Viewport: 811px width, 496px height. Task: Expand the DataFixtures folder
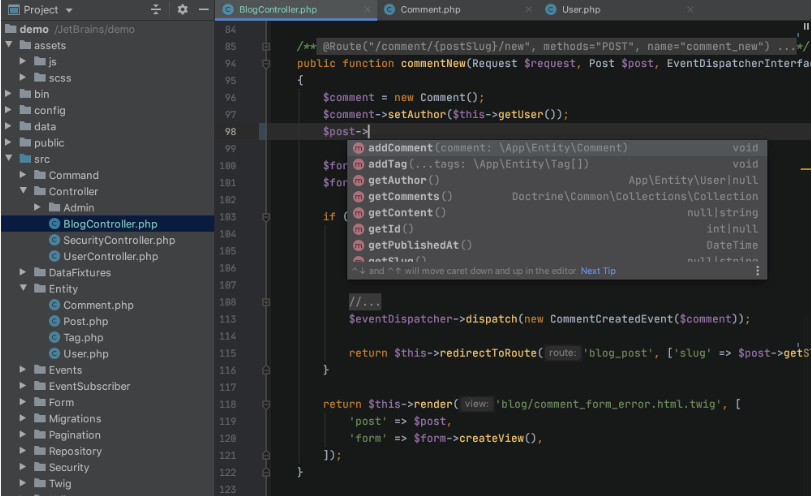[x=23, y=272]
